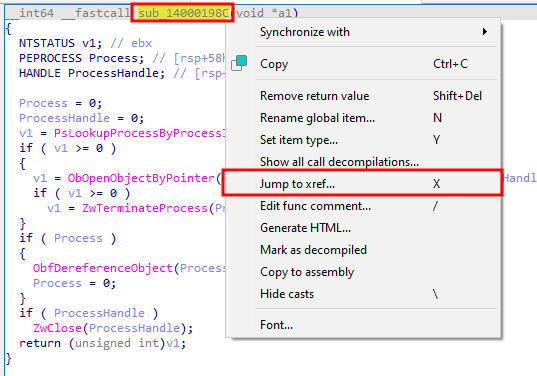Viewport: 537px width, 376px height.
Task: Open Set item type... dialog
Action: (x=363, y=140)
